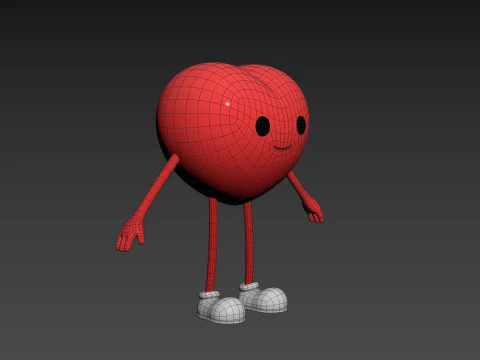Select the smaller hand on the right side

pos(314,210)
